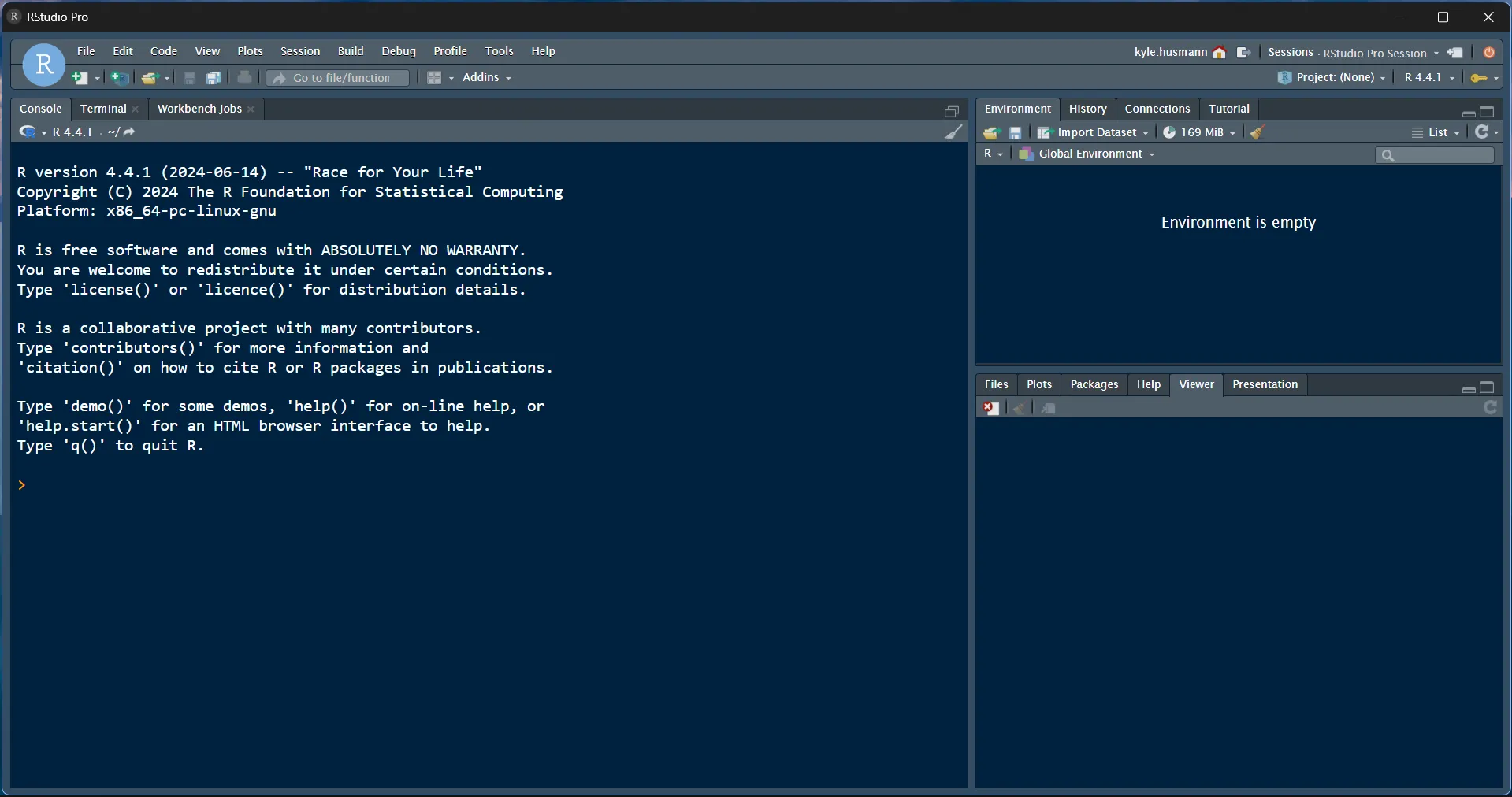Viewport: 1512px width, 797px height.
Task: Click the workspace panes grid icon
Action: 434,77
